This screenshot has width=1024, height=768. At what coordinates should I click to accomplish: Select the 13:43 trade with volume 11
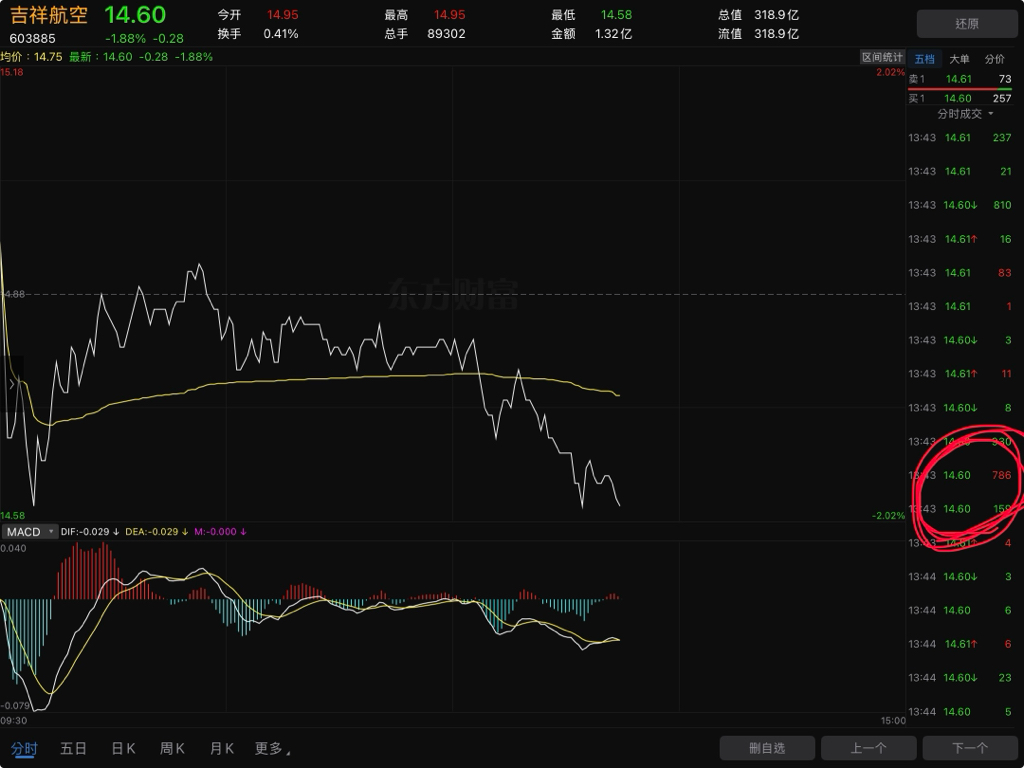click(959, 374)
